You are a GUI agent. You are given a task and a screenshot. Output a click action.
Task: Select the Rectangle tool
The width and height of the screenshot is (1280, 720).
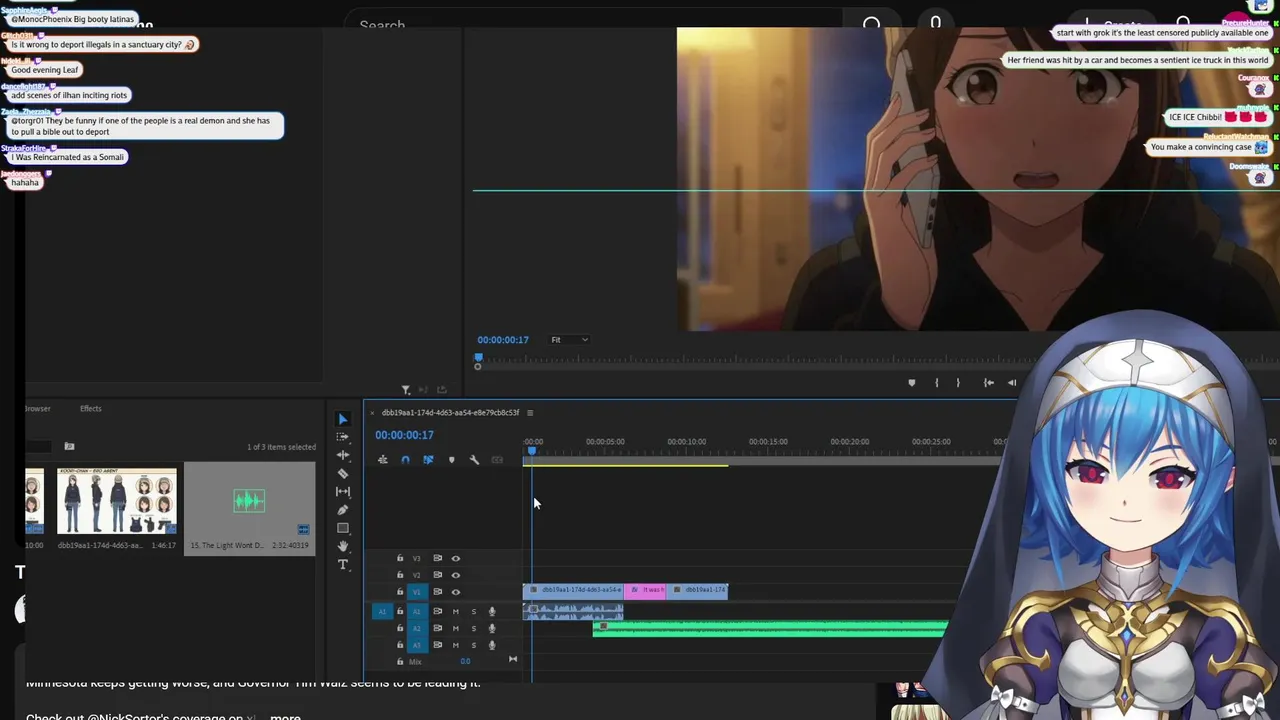[342, 528]
